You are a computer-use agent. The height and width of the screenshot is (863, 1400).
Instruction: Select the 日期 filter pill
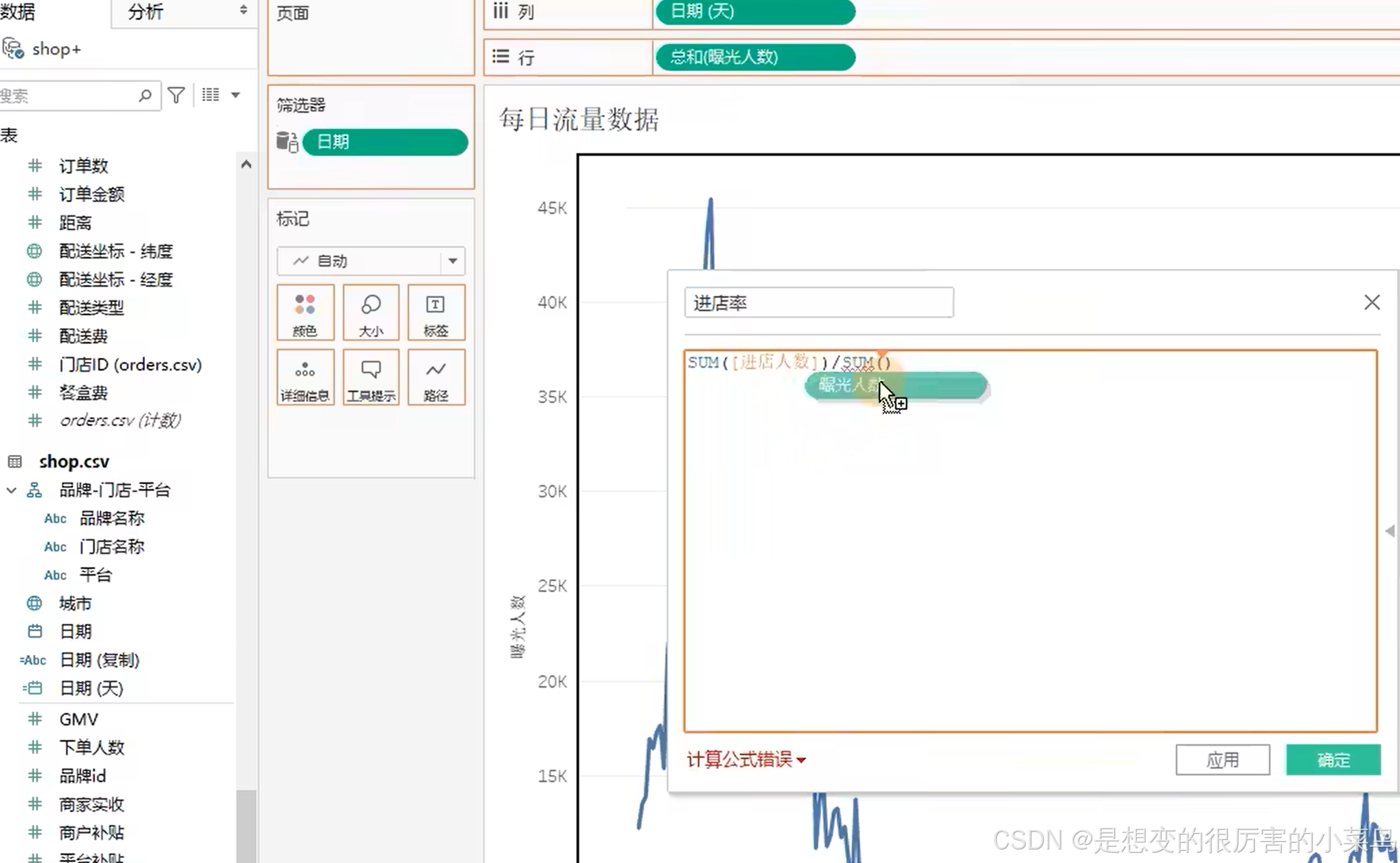(385, 142)
